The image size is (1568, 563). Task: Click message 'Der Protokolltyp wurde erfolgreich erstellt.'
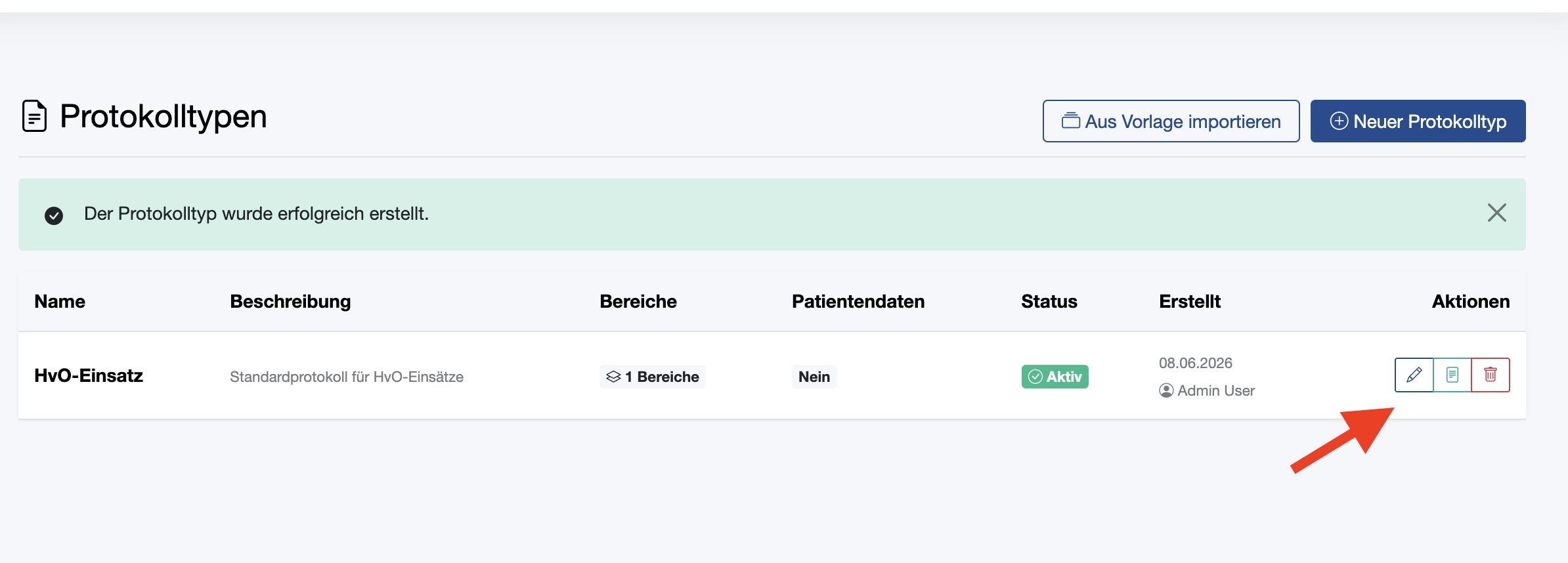[256, 214]
